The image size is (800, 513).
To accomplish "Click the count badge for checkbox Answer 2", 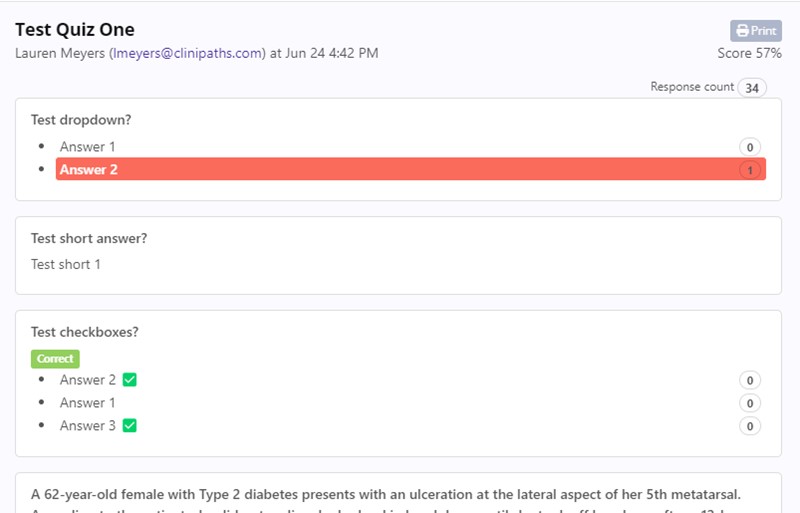I will tap(750, 380).
